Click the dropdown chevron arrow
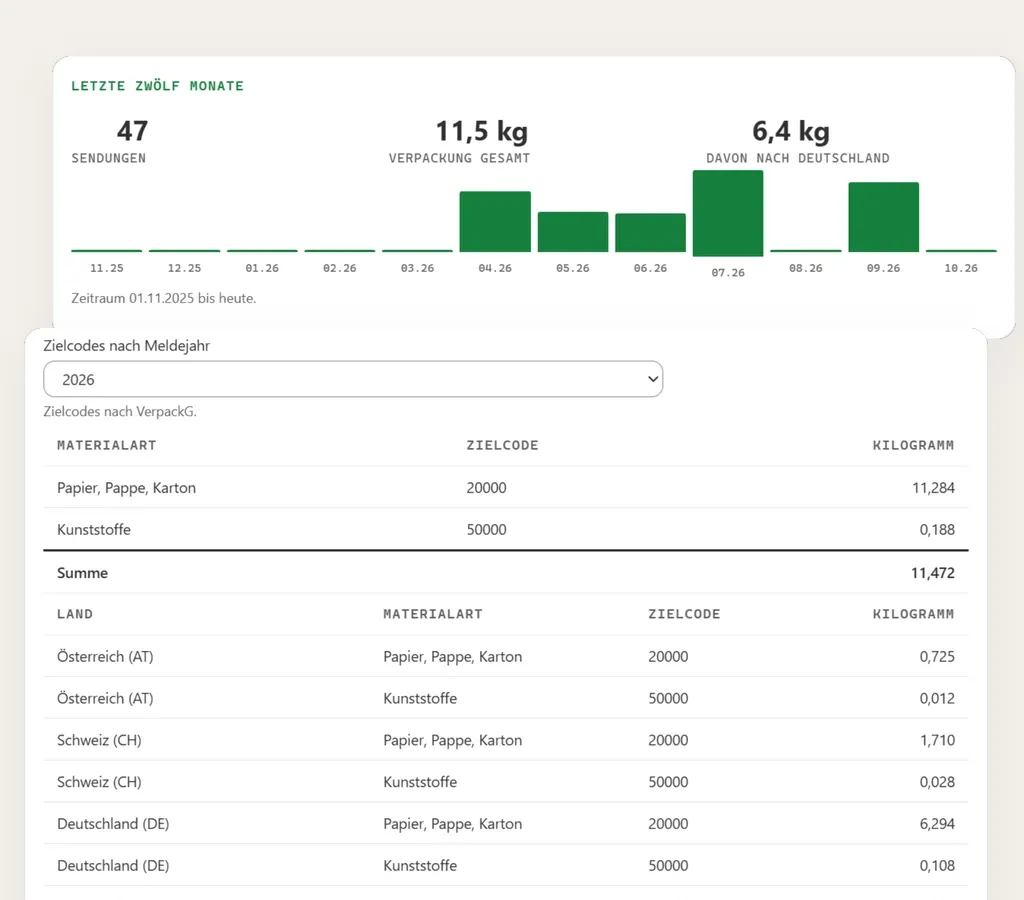This screenshot has width=1024, height=900. click(x=652, y=379)
